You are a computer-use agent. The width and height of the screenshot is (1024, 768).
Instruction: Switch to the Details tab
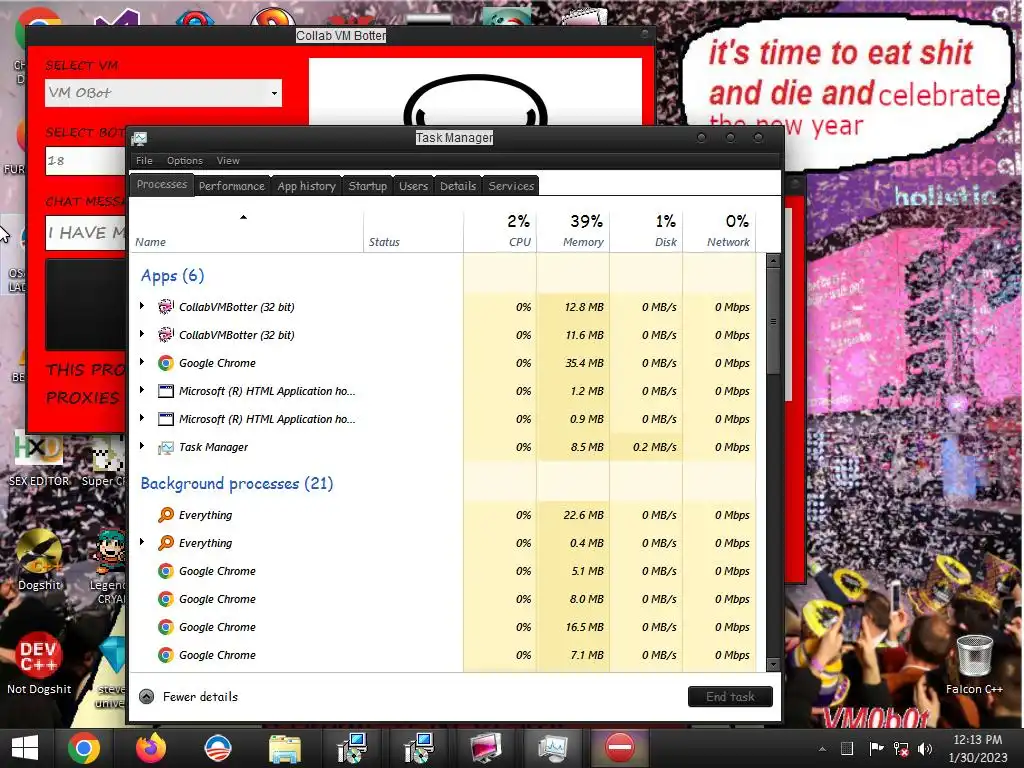tap(458, 186)
